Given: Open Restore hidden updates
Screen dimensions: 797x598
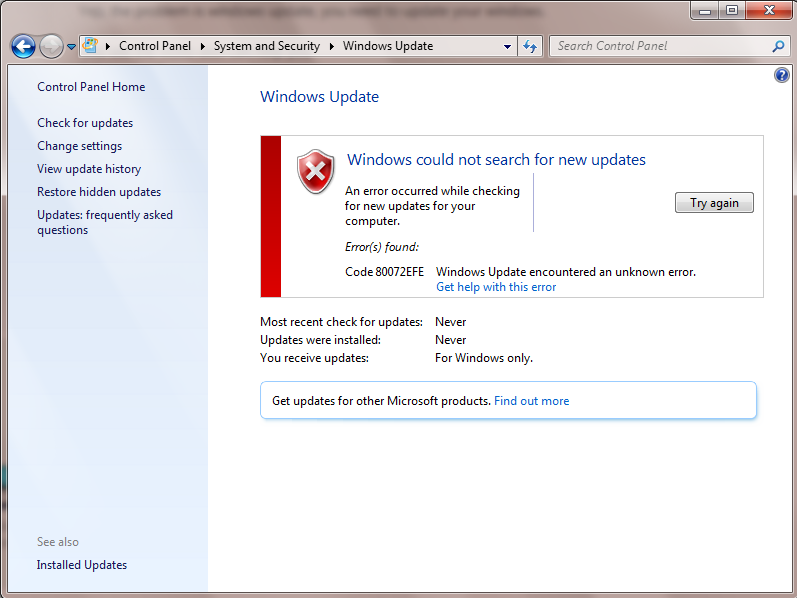Looking at the screenshot, I should 99,192.
